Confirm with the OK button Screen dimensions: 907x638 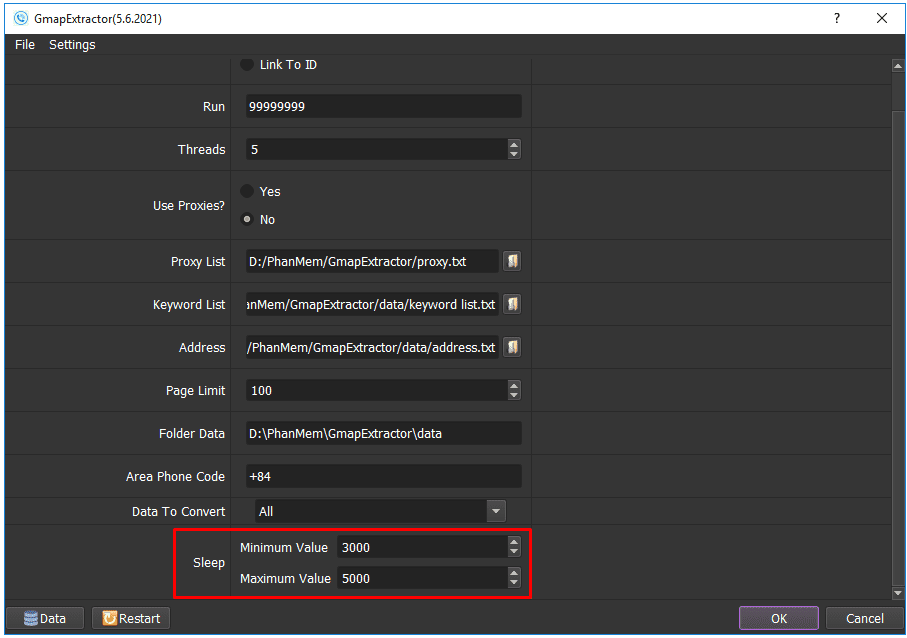tap(779, 618)
